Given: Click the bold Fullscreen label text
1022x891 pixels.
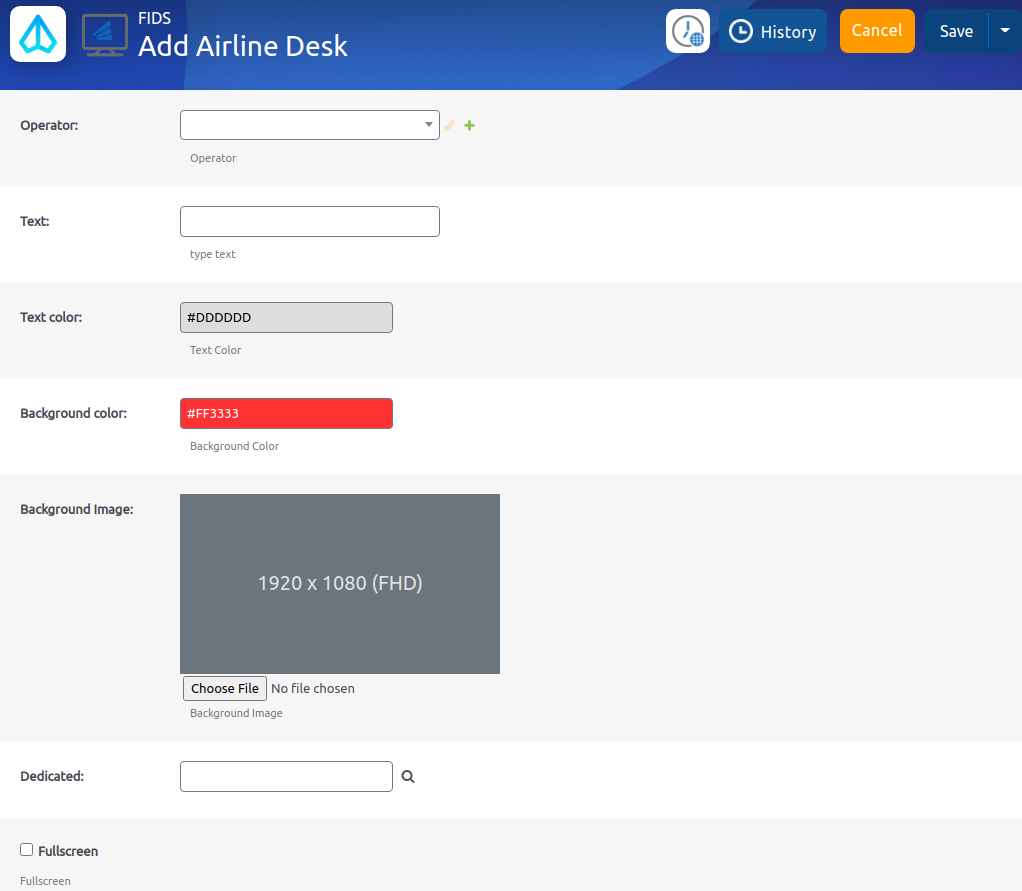Looking at the screenshot, I should [68, 851].
